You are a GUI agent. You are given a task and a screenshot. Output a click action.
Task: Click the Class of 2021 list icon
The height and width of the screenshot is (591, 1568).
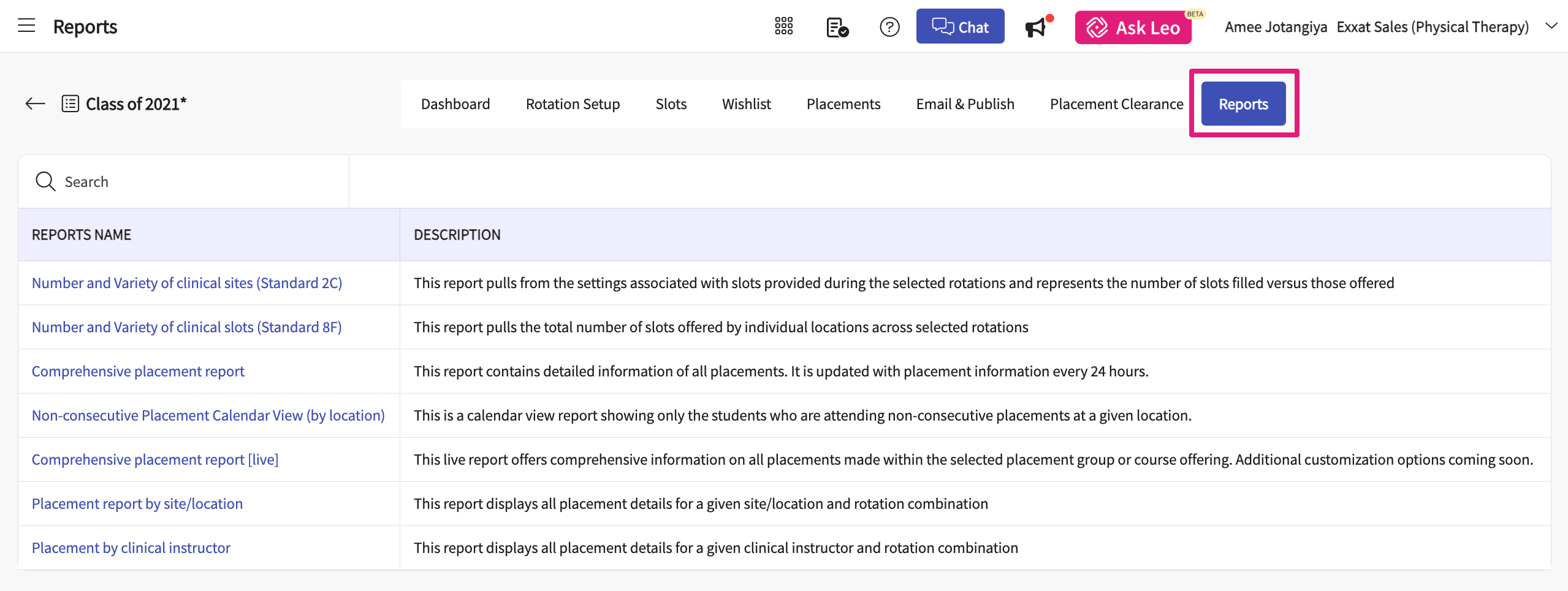(70, 104)
